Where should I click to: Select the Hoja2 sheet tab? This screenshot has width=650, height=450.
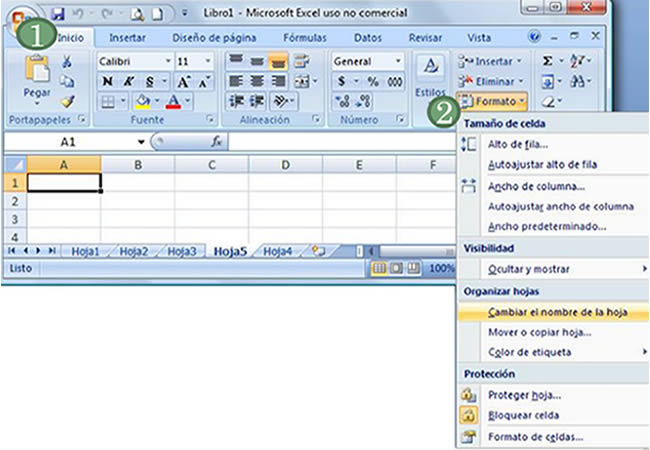coord(133,252)
